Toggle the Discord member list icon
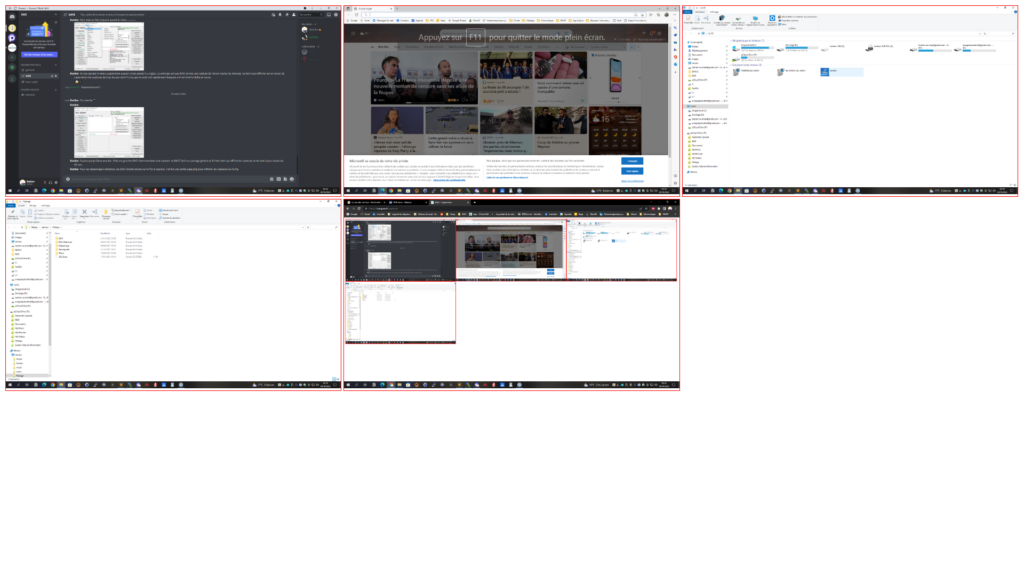The width and height of the screenshot is (1024, 576). 293,14
